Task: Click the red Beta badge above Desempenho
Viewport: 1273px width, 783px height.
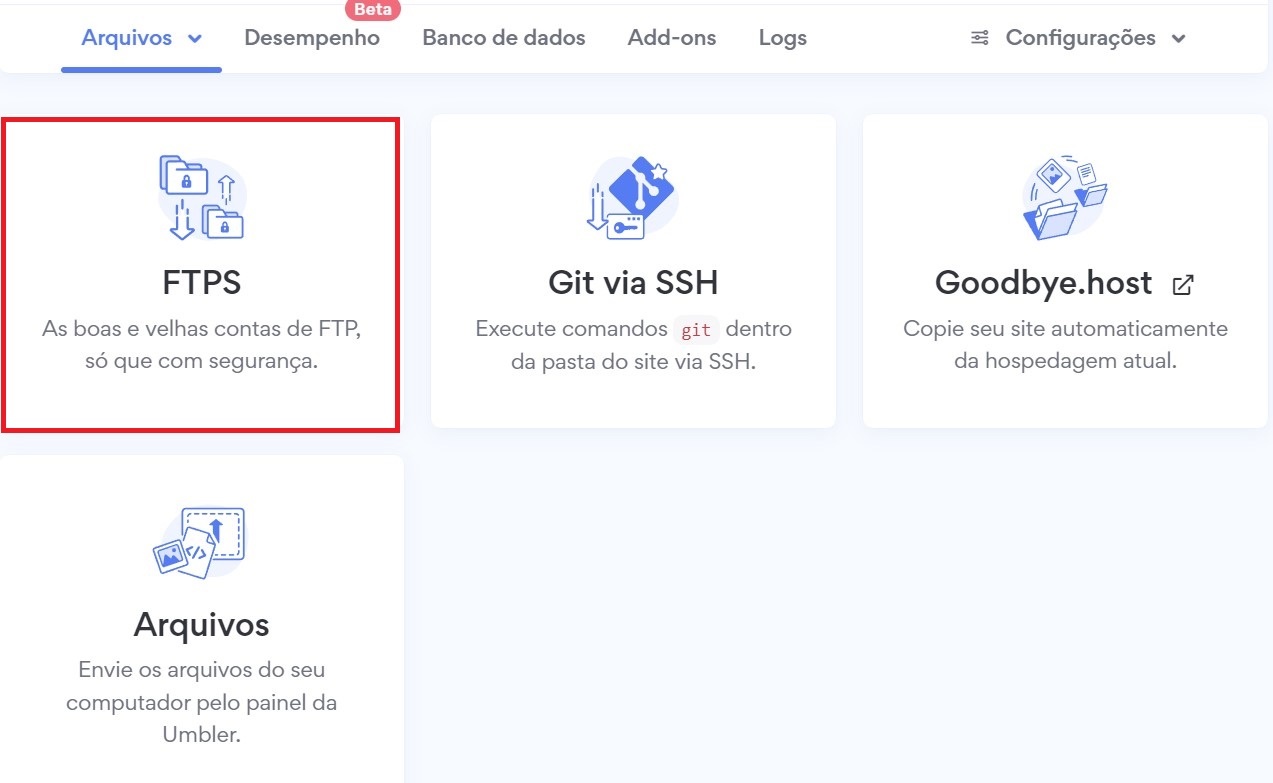Action: [x=372, y=10]
